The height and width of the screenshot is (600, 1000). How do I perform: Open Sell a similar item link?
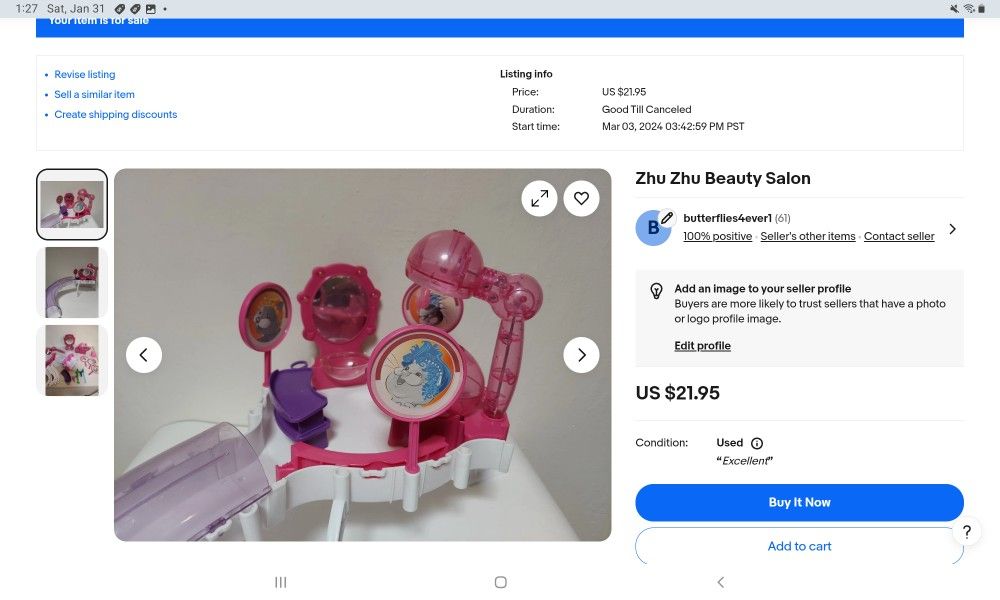[x=94, y=95]
